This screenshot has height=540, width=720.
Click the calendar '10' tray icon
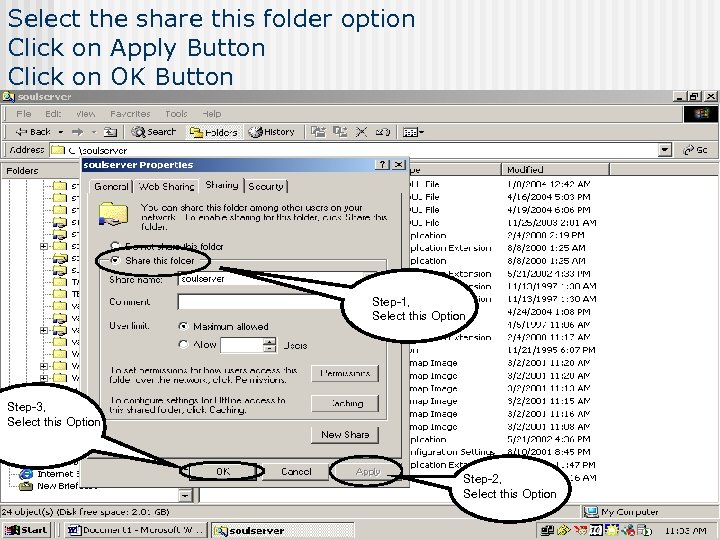596,530
